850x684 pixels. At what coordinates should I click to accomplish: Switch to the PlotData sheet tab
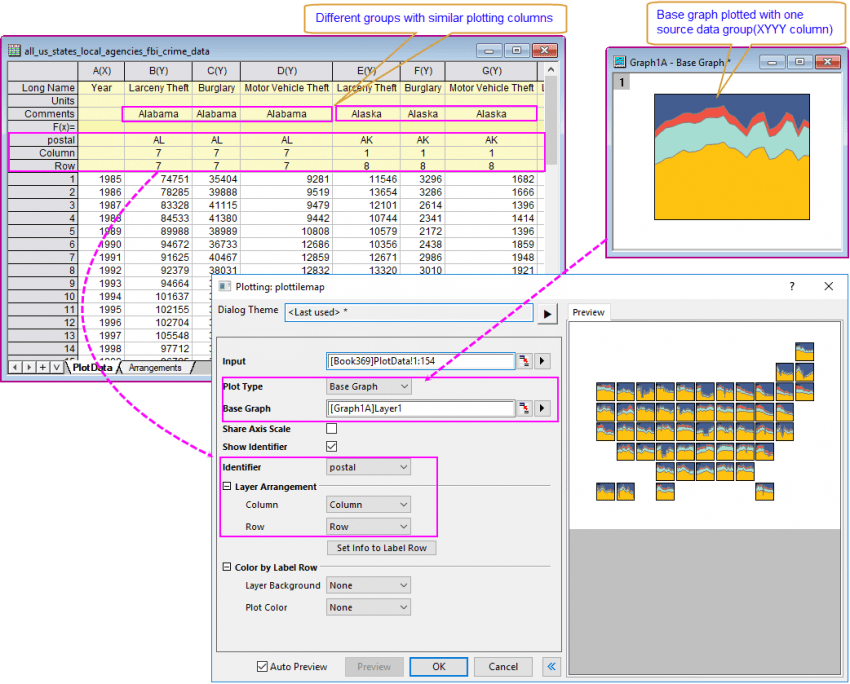point(93,367)
